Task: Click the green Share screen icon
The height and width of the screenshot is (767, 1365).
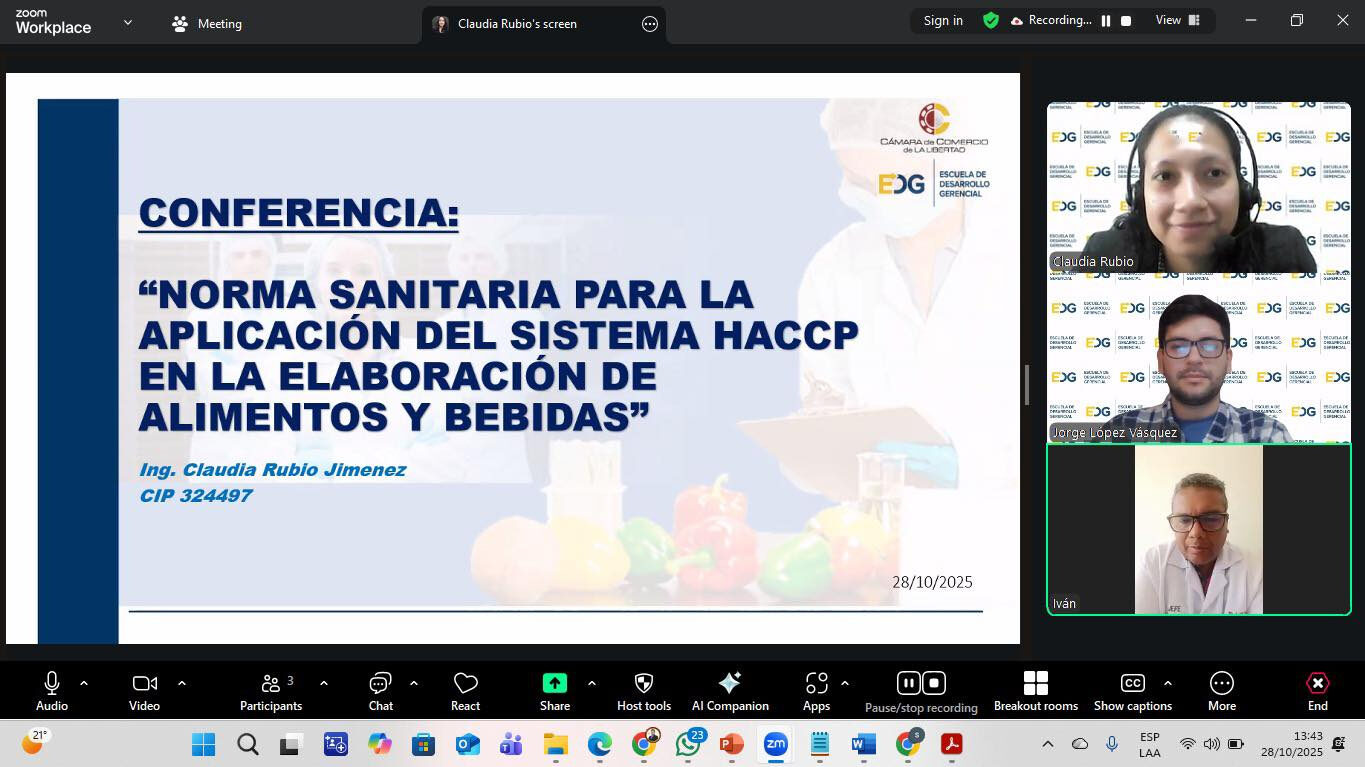Action: 555,683
